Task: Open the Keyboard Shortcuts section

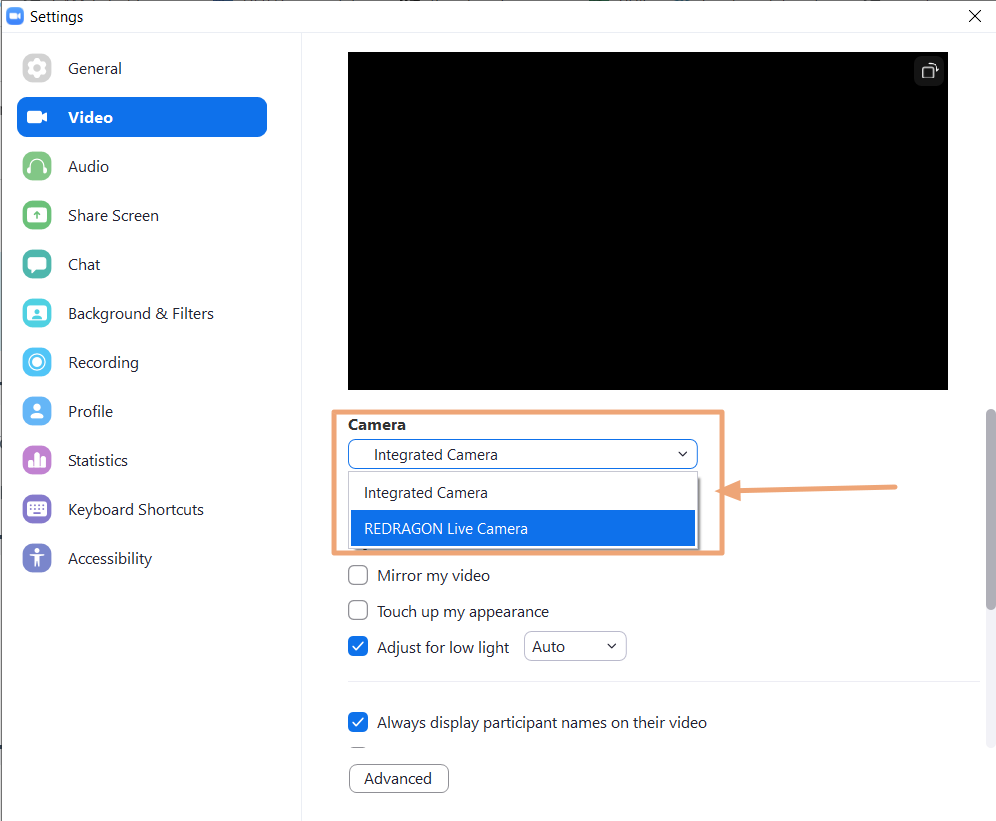Action: click(135, 509)
